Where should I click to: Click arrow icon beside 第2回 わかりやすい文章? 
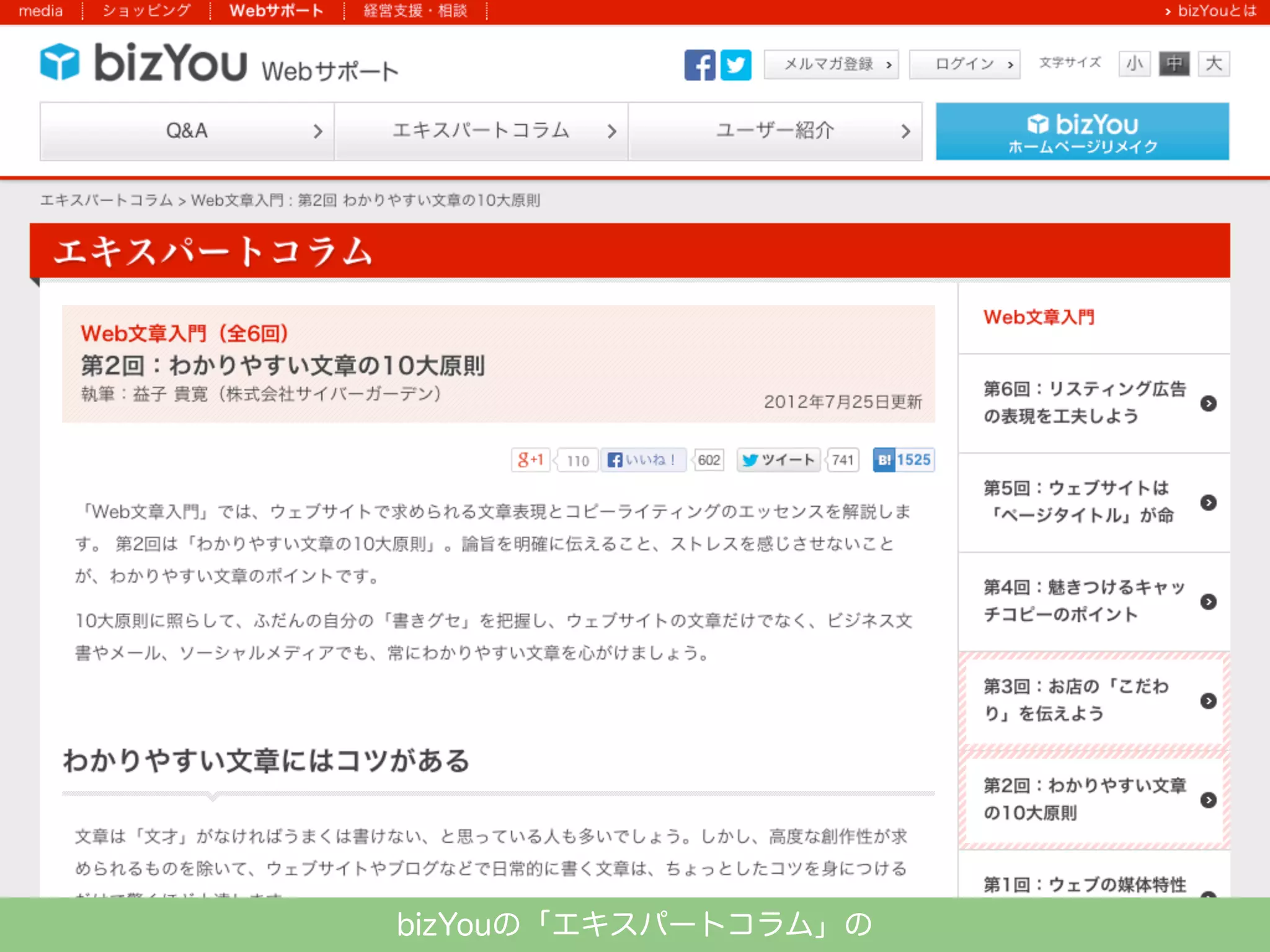1208,800
